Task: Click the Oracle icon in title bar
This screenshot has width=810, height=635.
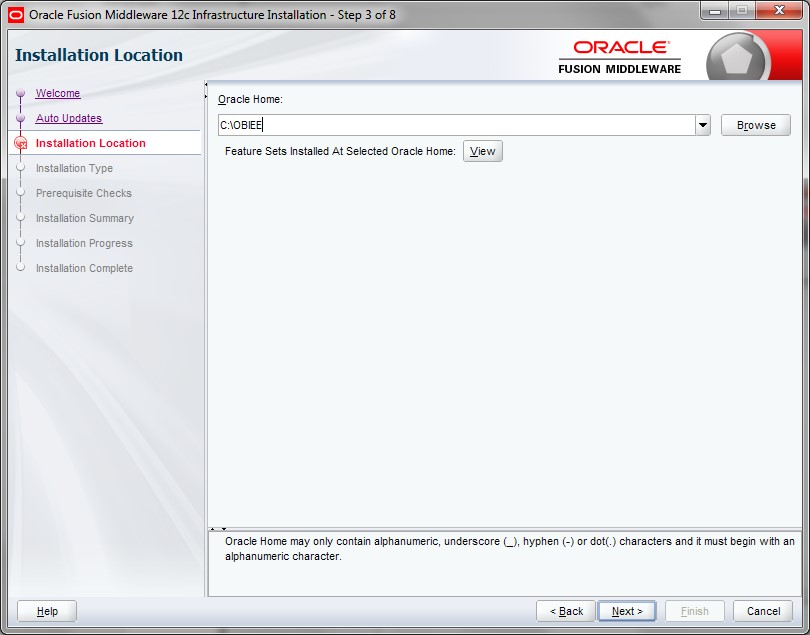Action: tap(15, 14)
